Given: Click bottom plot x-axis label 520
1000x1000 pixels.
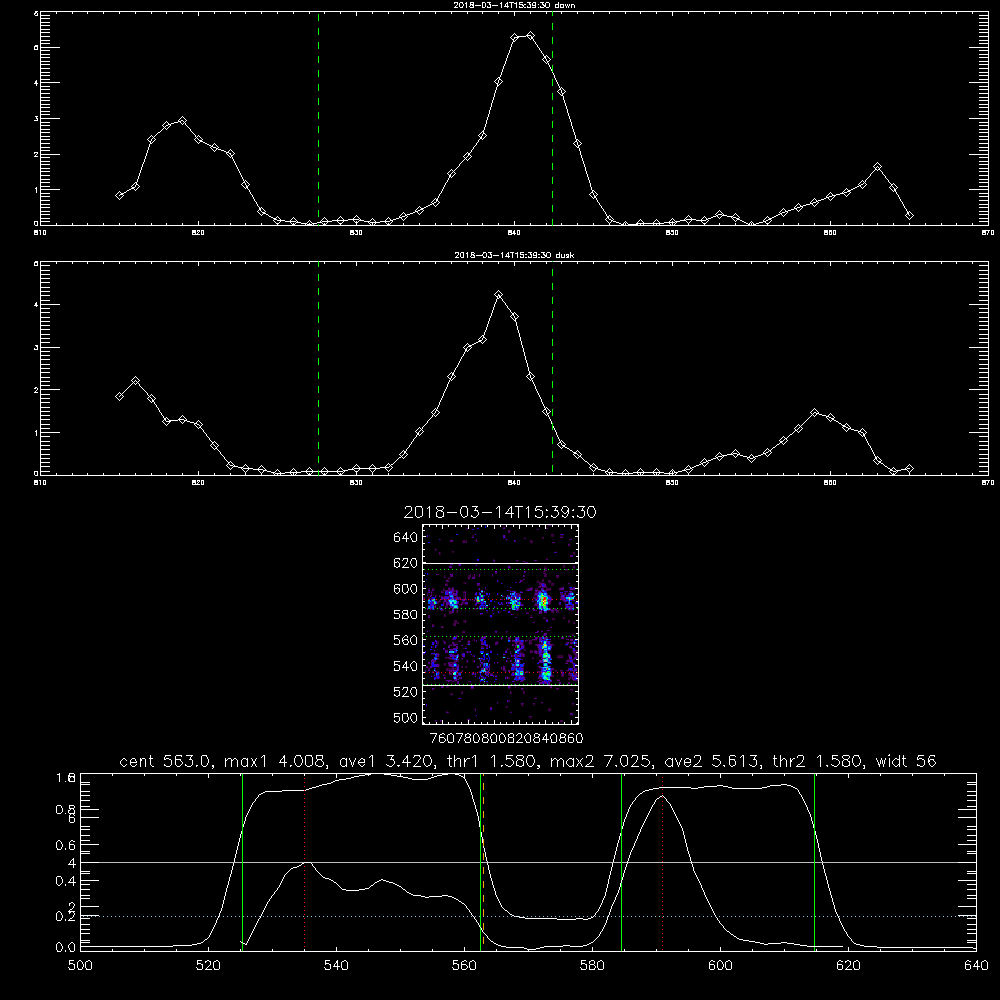Looking at the screenshot, I should [208, 966].
